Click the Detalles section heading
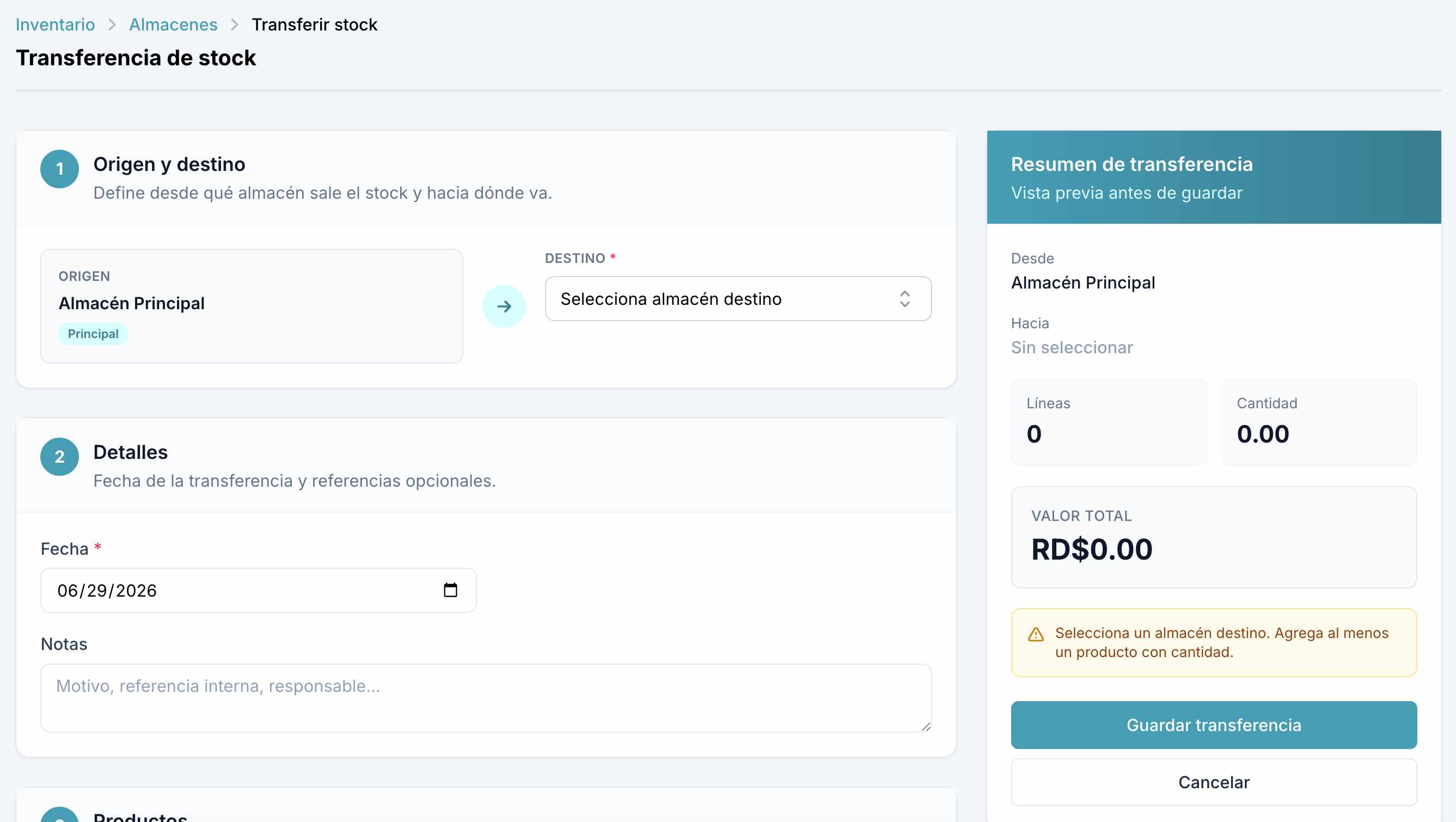The height and width of the screenshot is (822, 1456). click(131, 452)
